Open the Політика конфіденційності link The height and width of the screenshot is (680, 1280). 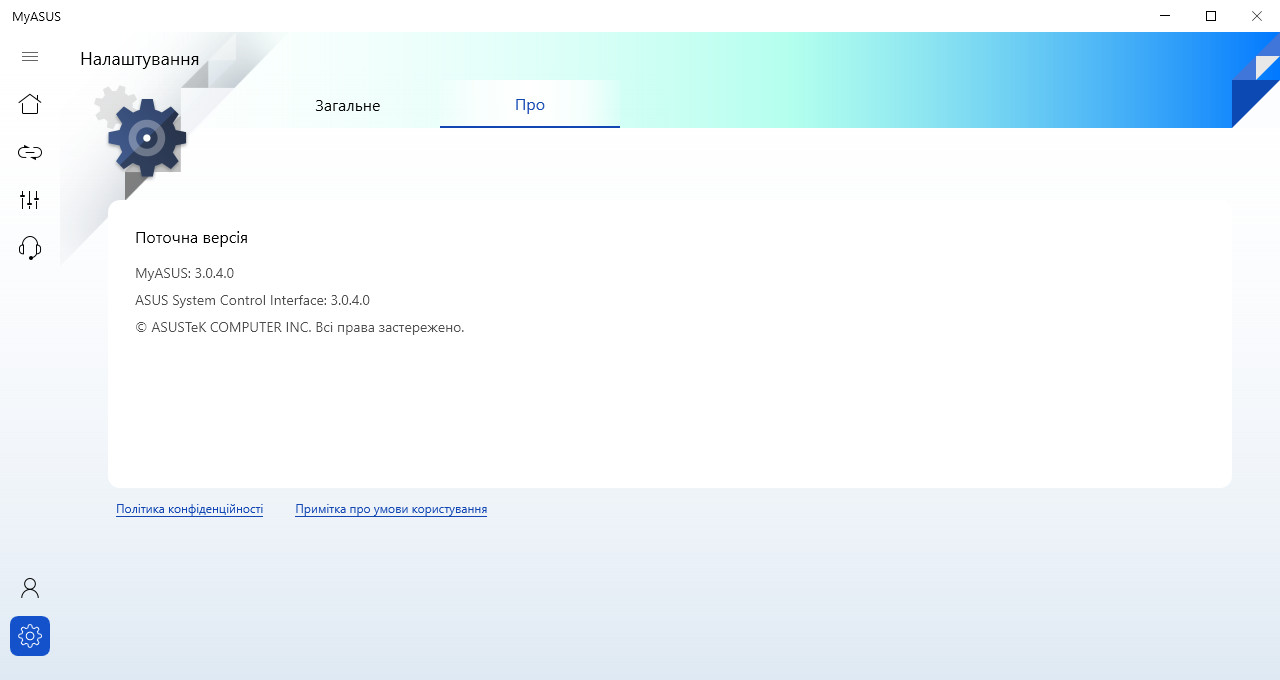(x=190, y=509)
